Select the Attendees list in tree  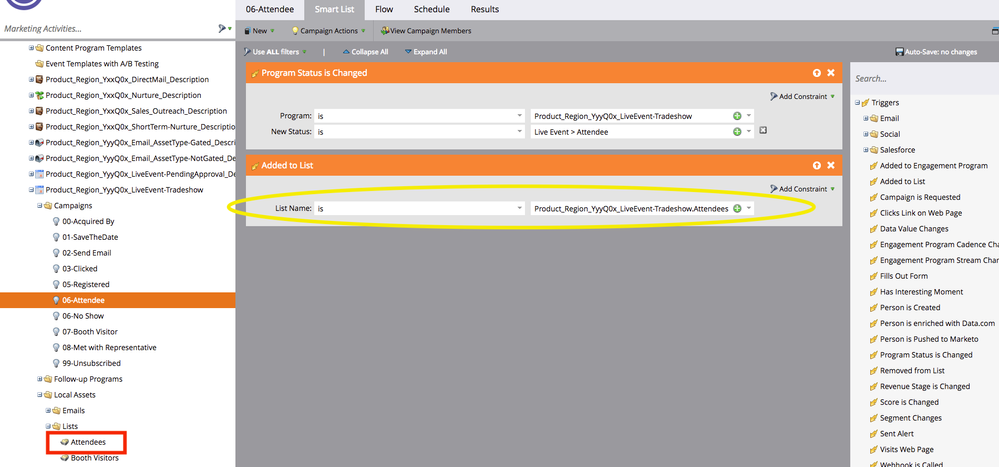click(x=90, y=441)
